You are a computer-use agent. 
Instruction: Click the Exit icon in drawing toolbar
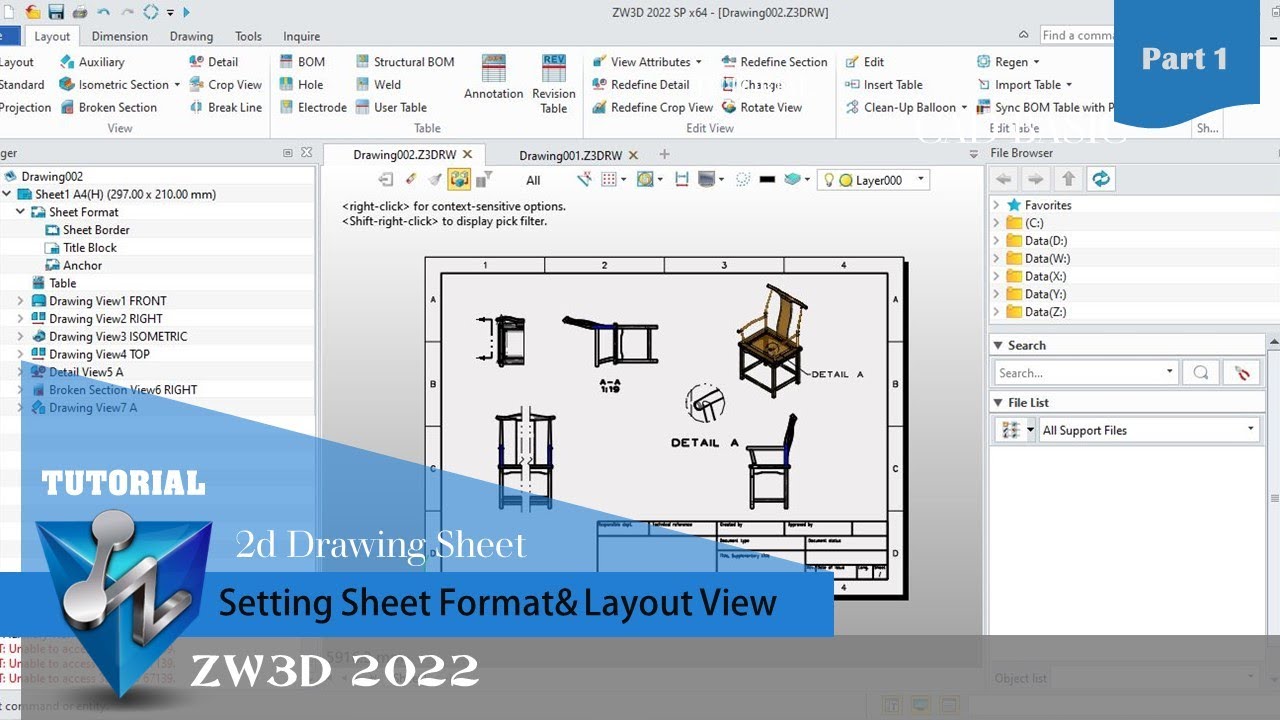point(386,180)
